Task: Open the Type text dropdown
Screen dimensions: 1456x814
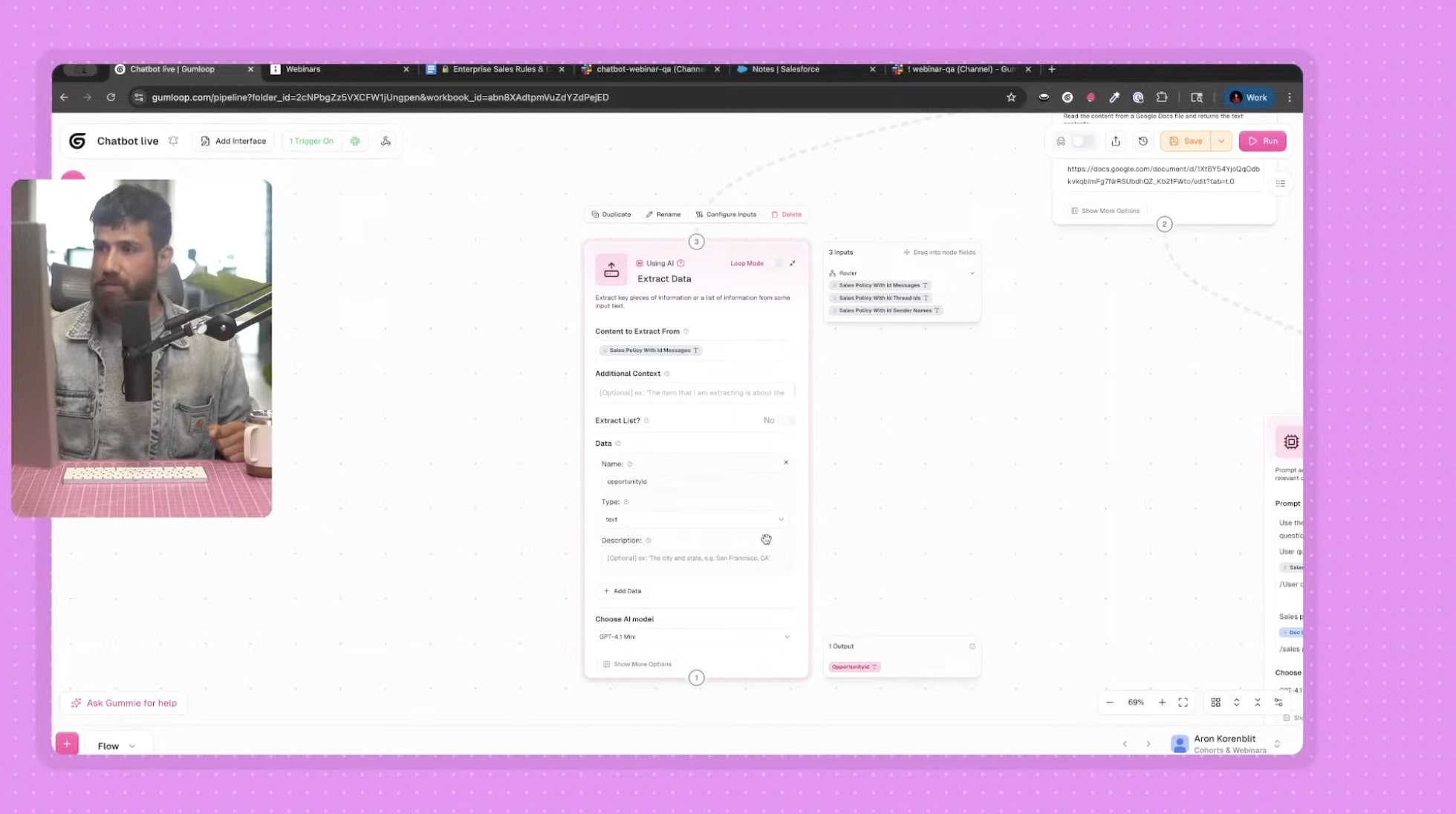Action: (x=694, y=519)
